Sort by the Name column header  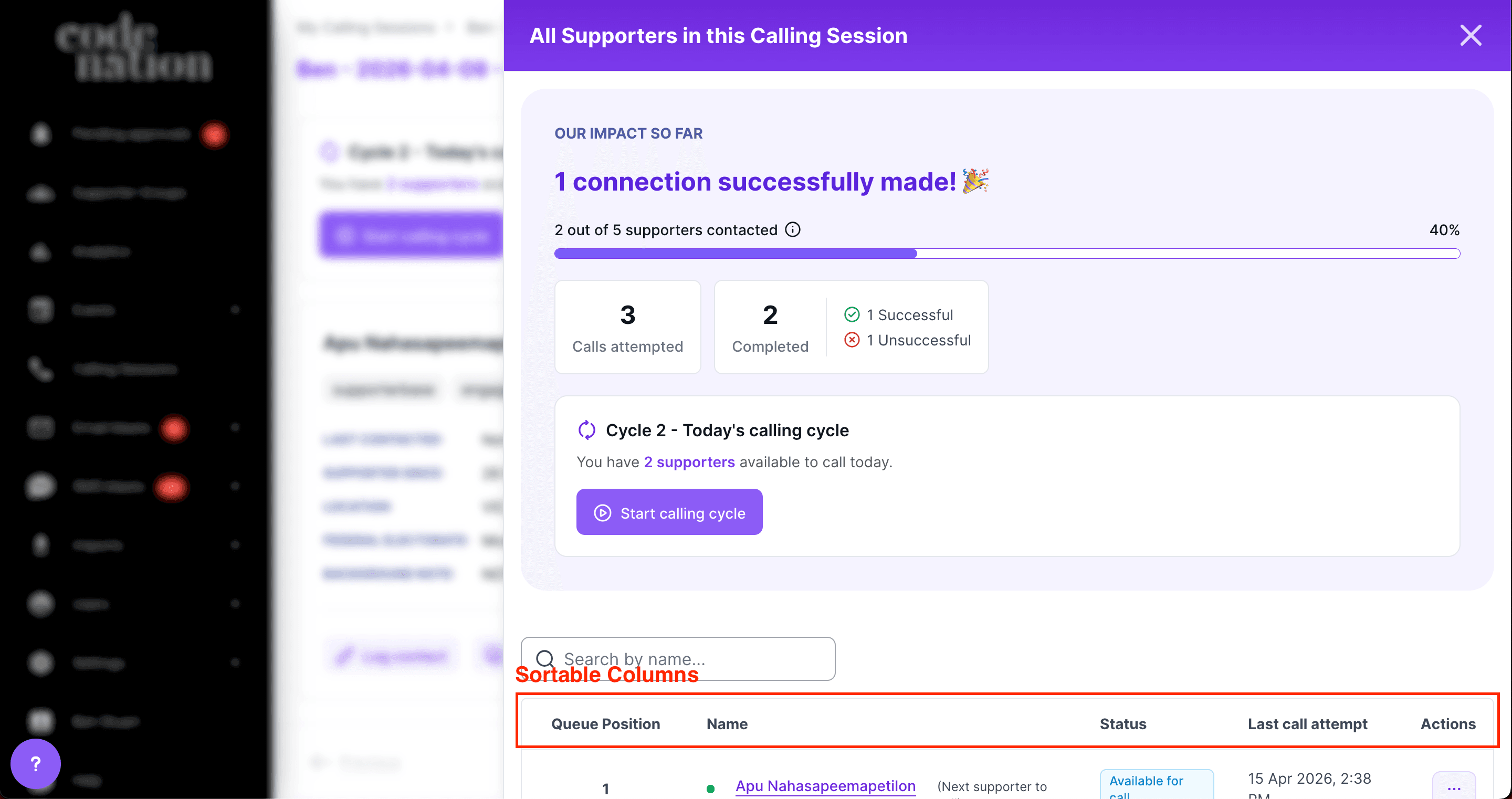pyautogui.click(x=727, y=724)
